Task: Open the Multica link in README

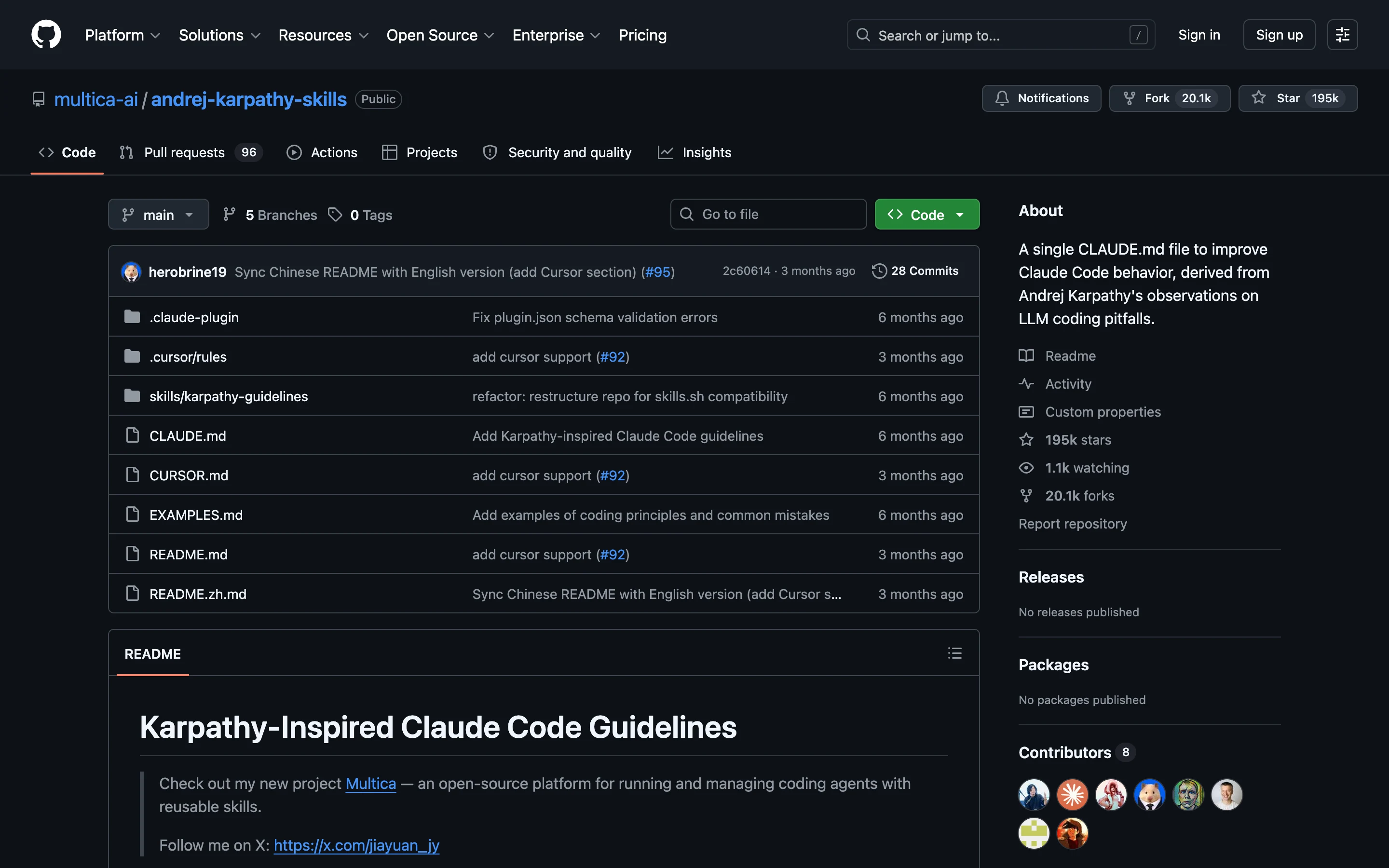Action: pos(370,784)
